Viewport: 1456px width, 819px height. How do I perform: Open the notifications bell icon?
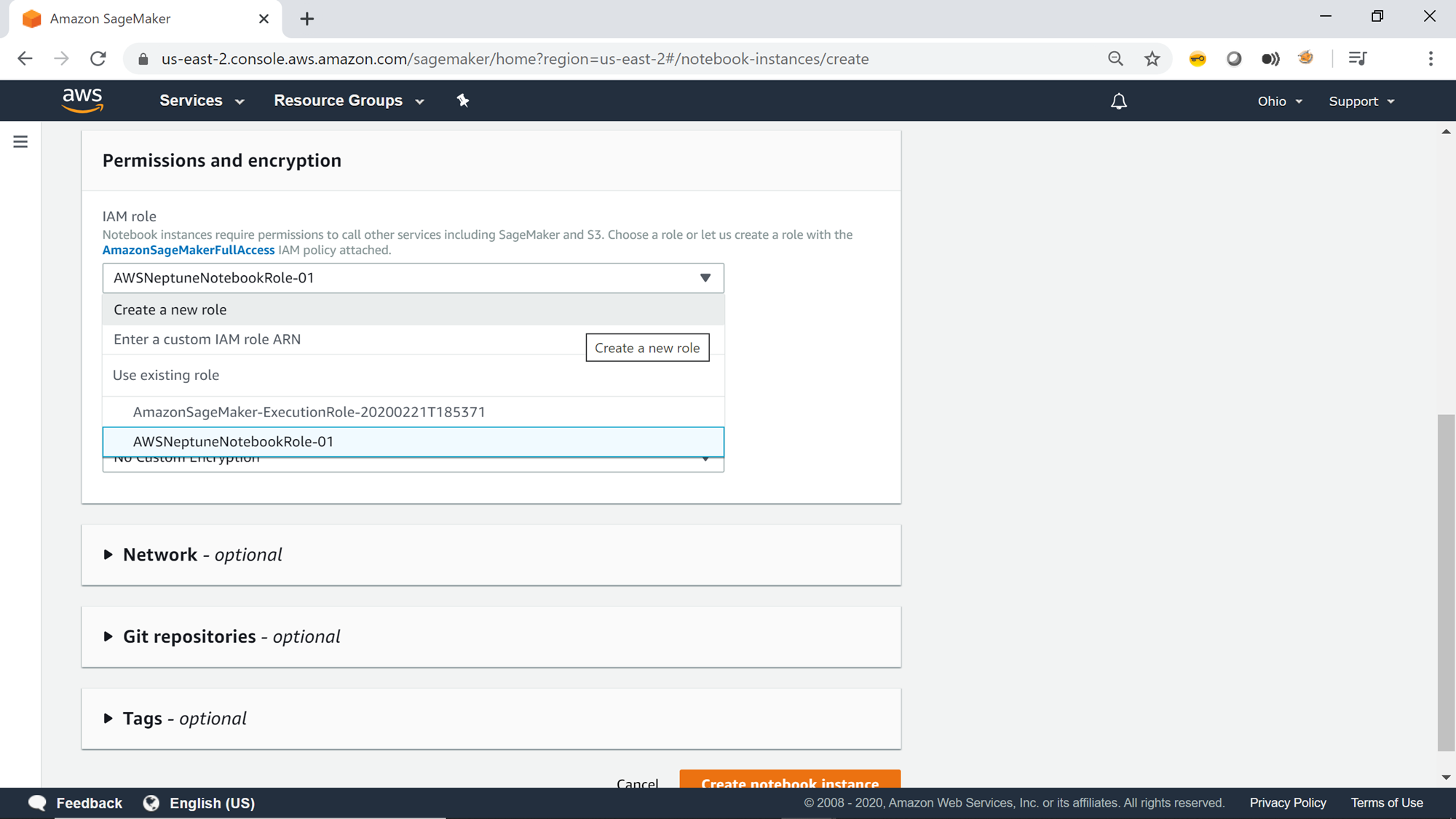coord(1118,101)
